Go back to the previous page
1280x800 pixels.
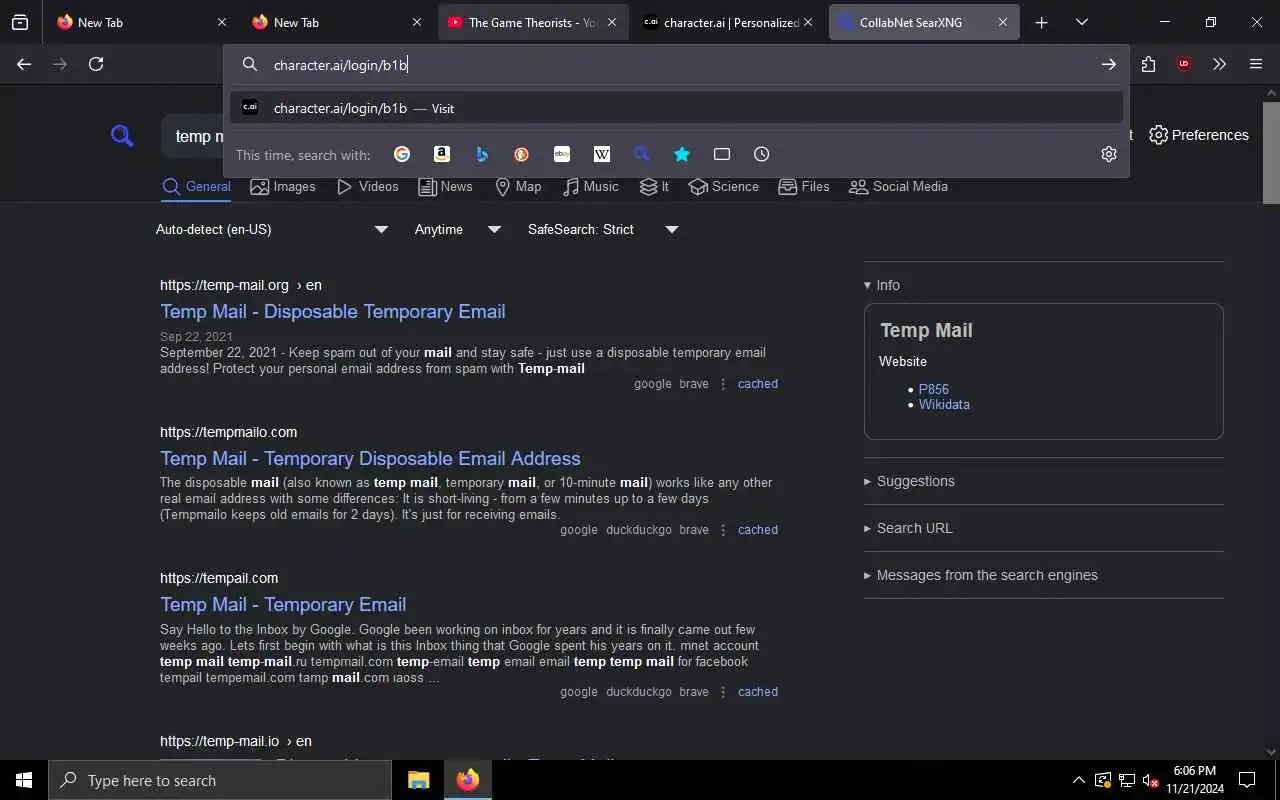[x=24, y=64]
